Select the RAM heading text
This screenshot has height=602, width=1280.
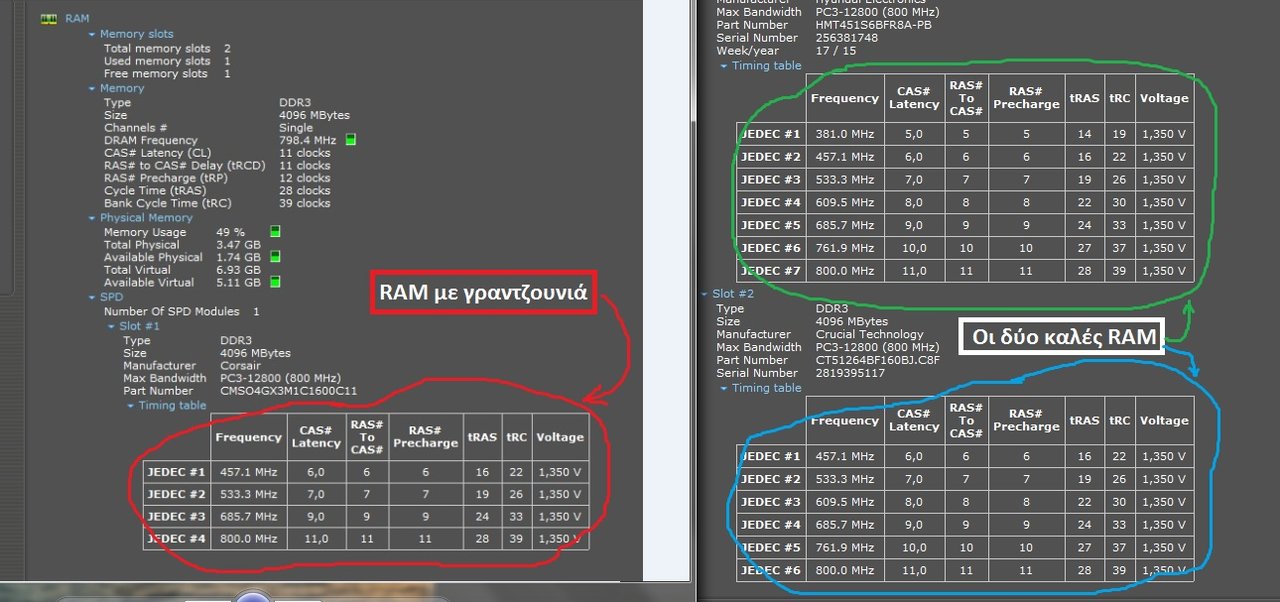pyautogui.click(x=77, y=19)
